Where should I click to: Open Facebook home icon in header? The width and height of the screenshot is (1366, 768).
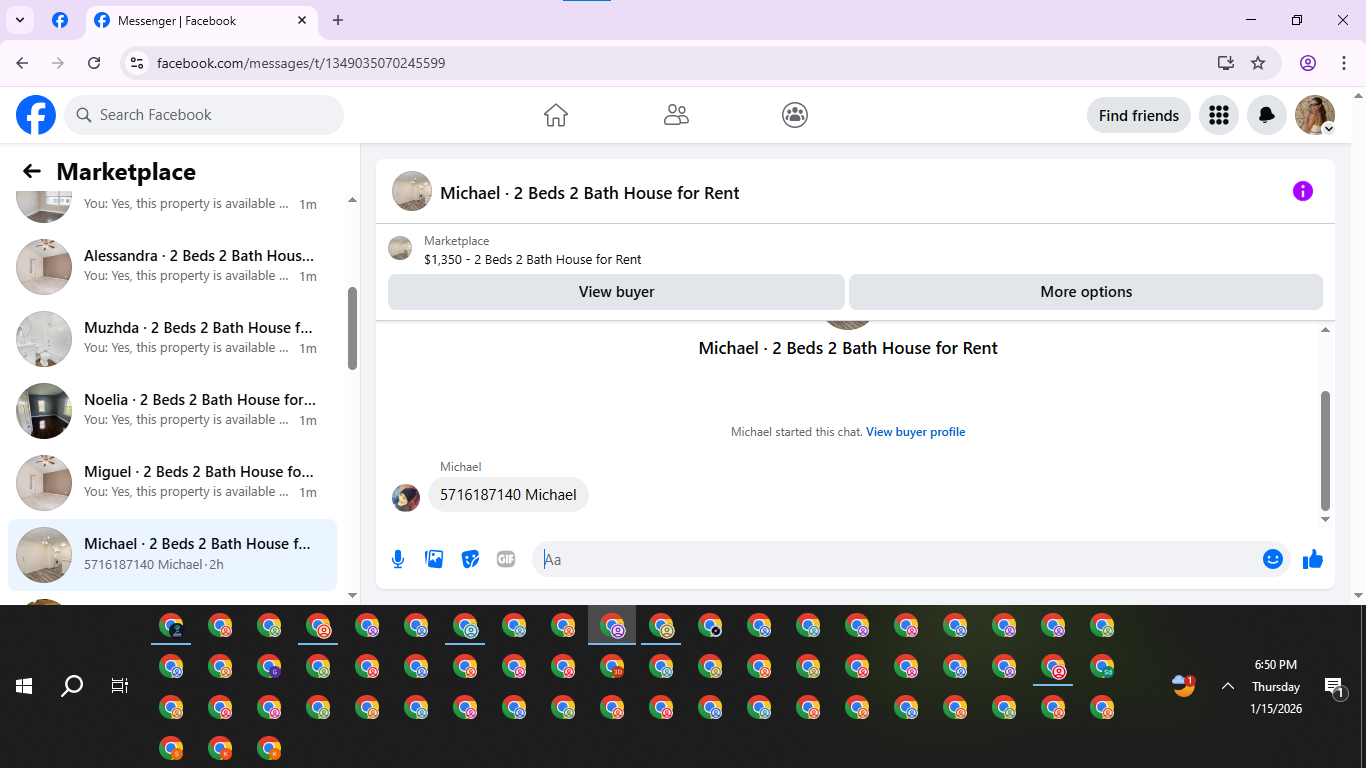tap(556, 115)
